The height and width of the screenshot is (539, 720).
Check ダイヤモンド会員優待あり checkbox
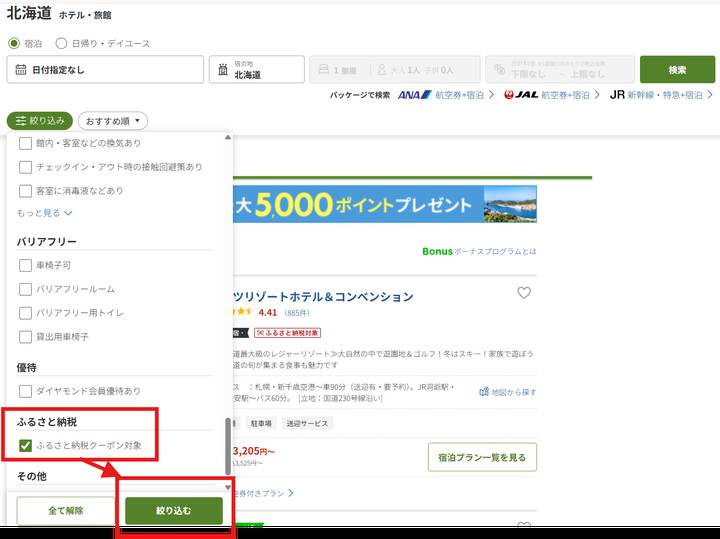[x=25, y=391]
